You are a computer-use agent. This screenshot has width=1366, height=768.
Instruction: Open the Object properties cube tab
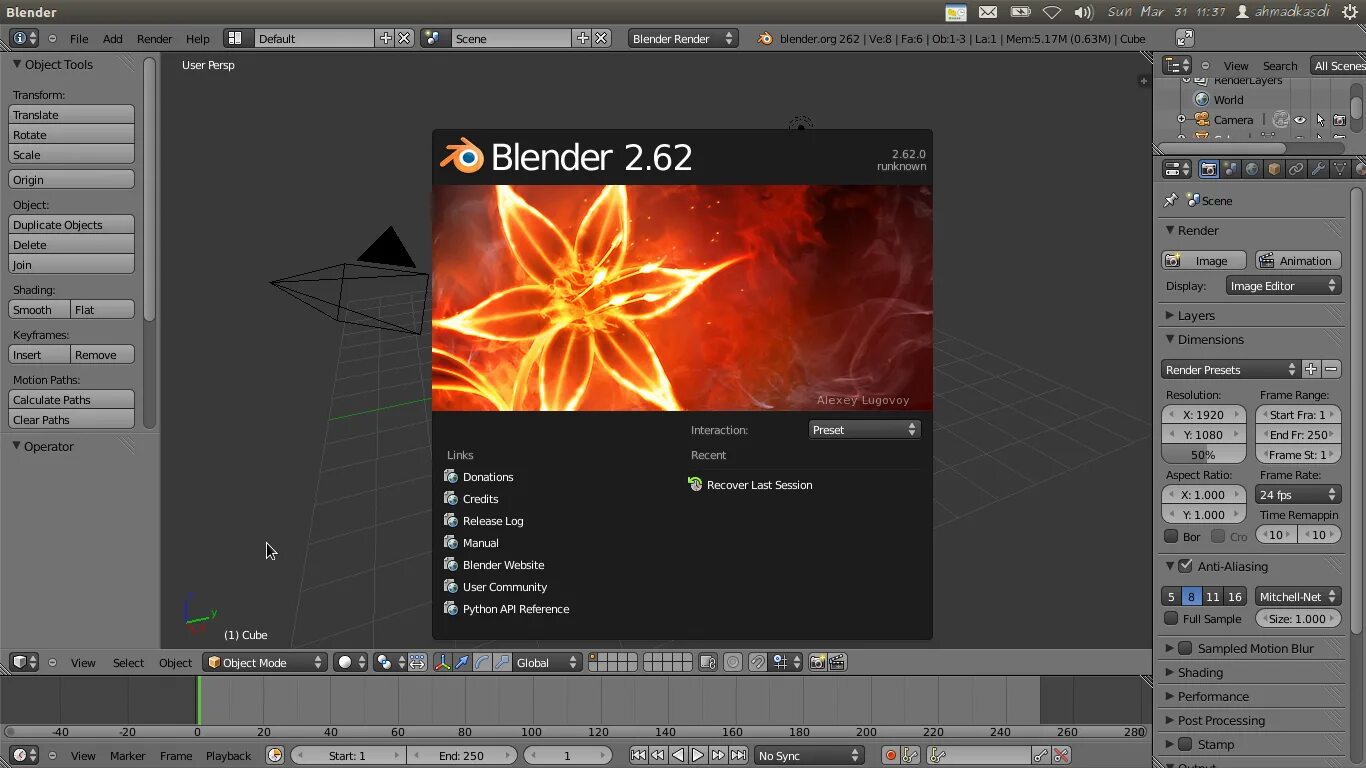(x=1274, y=169)
